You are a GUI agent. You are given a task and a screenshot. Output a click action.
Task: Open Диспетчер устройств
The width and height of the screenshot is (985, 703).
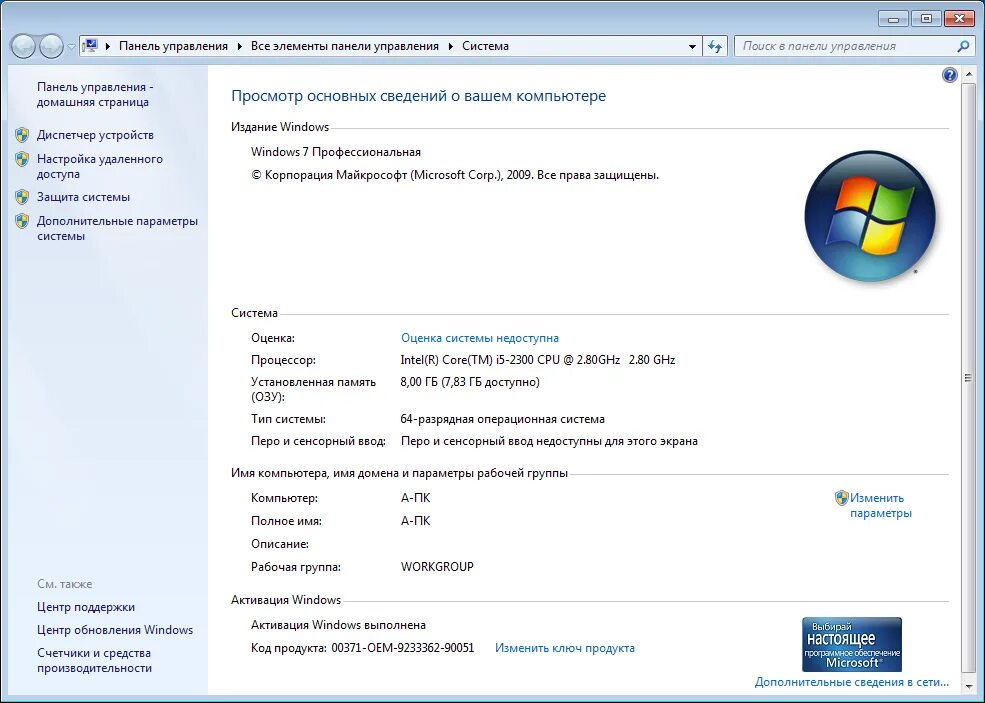click(95, 135)
